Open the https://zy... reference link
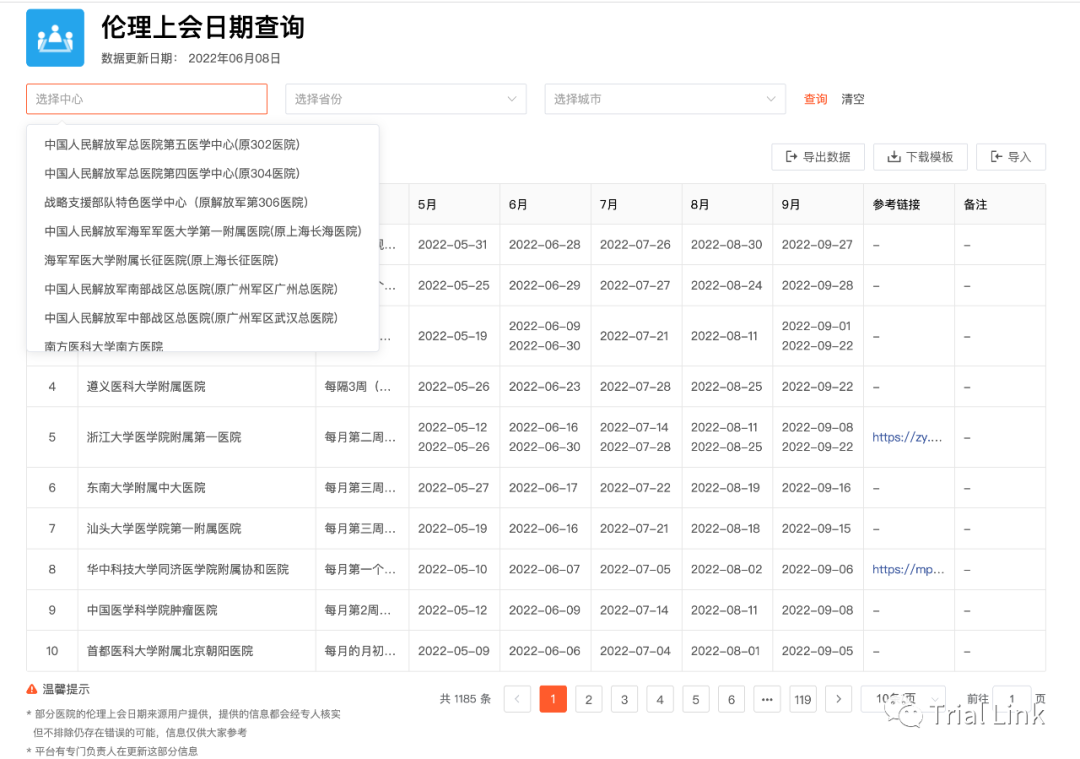The image size is (1080, 759). (906, 437)
